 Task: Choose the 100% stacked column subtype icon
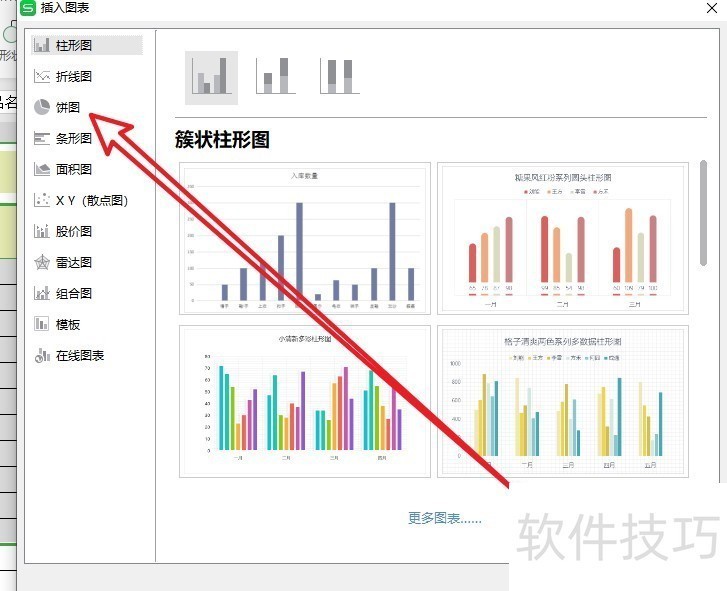tap(339, 77)
